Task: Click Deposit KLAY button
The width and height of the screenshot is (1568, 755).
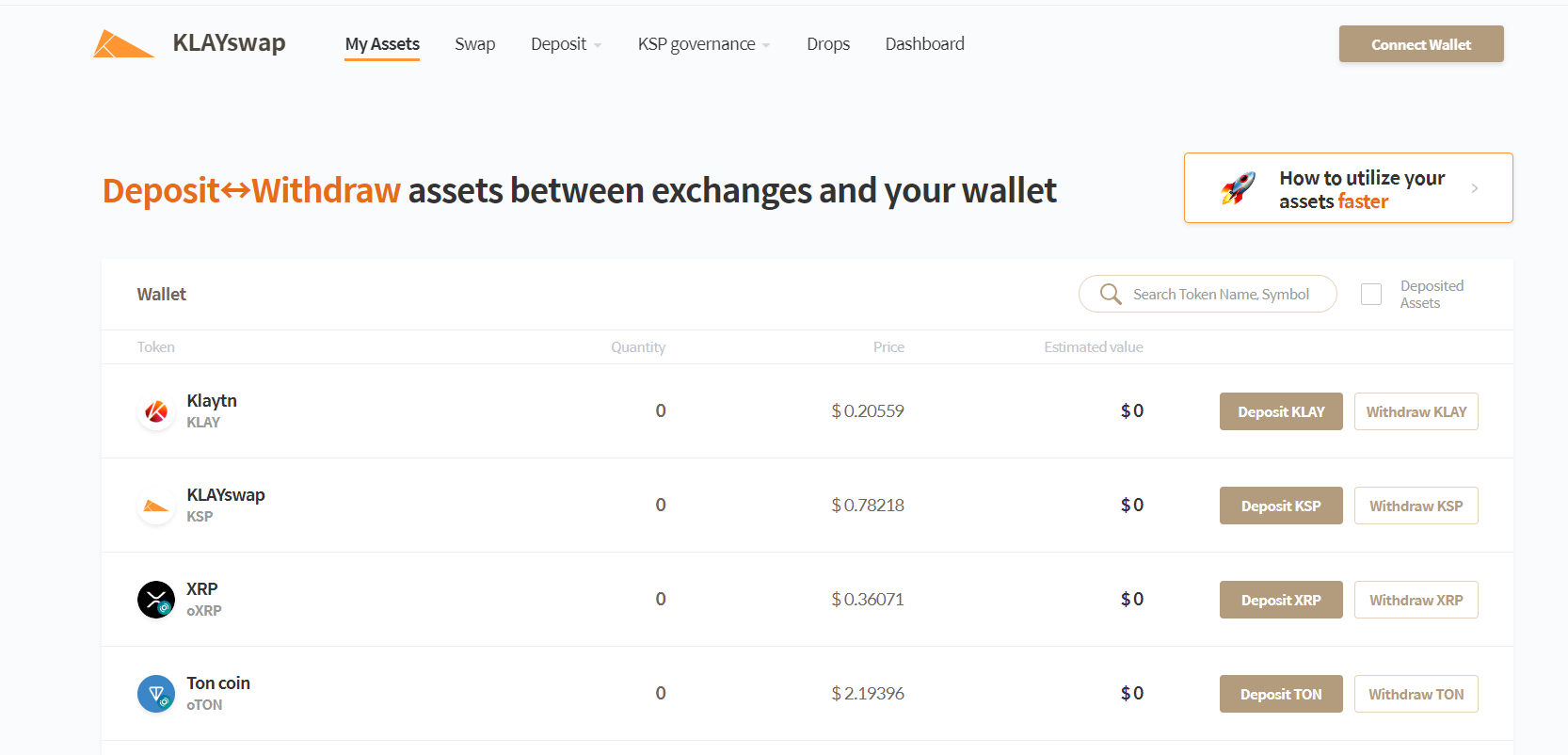Action: click(x=1281, y=411)
